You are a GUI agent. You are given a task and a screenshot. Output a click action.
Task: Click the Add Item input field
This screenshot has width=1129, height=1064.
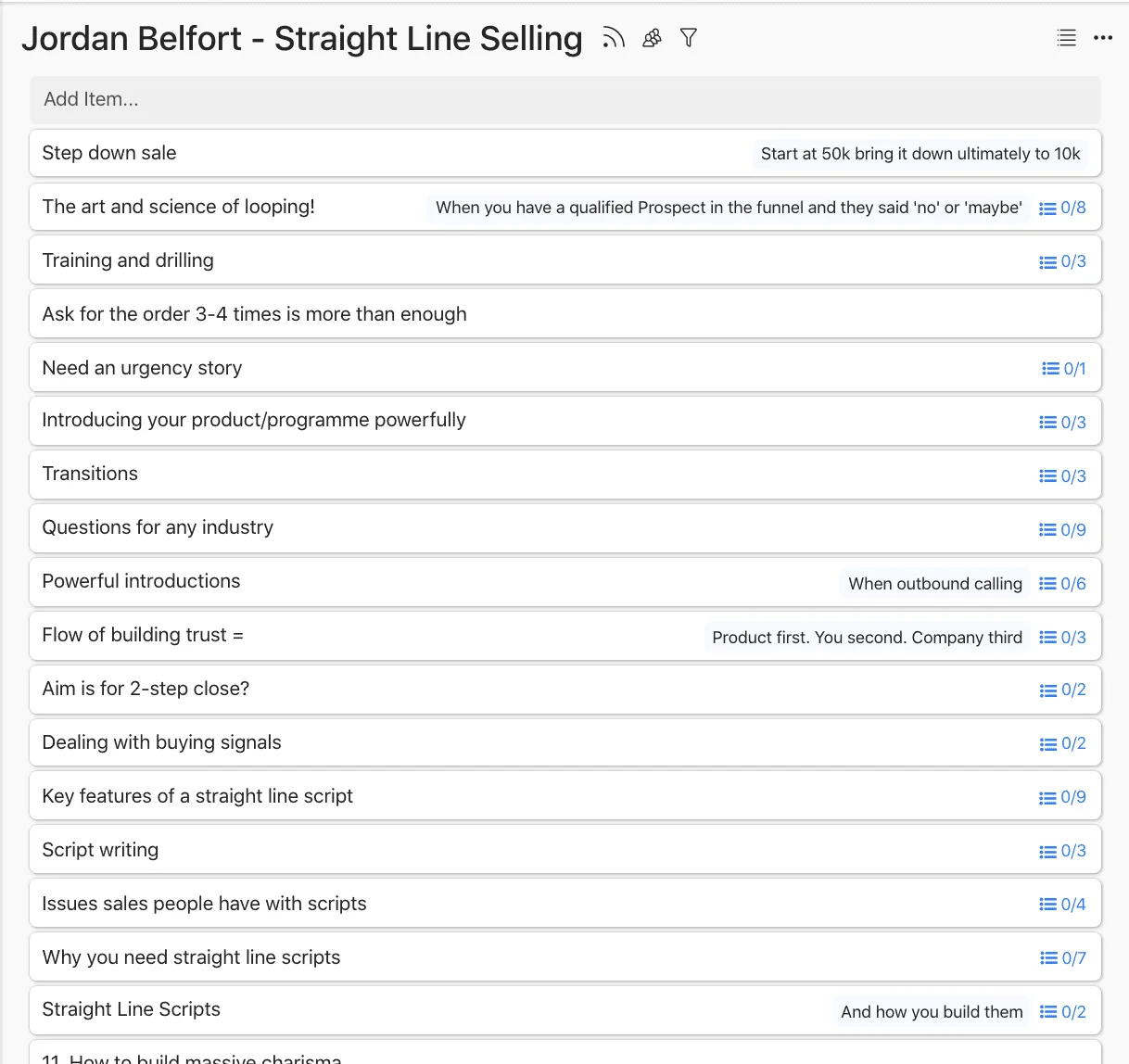pyautogui.click(x=565, y=100)
